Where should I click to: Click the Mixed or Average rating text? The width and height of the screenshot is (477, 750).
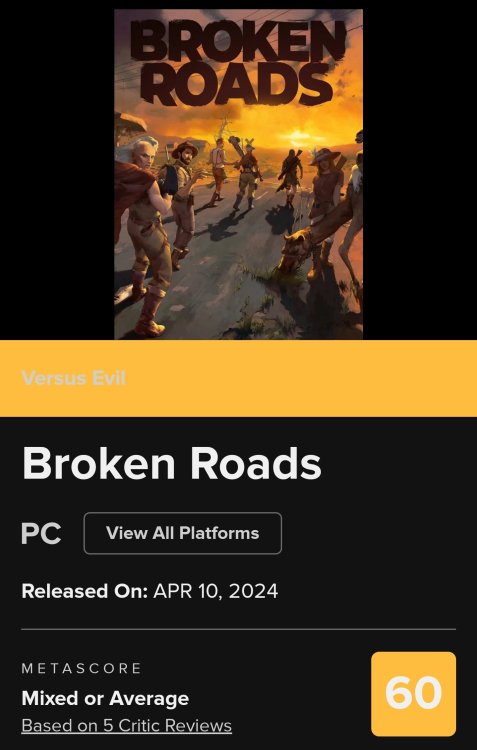pyautogui.click(x=105, y=699)
